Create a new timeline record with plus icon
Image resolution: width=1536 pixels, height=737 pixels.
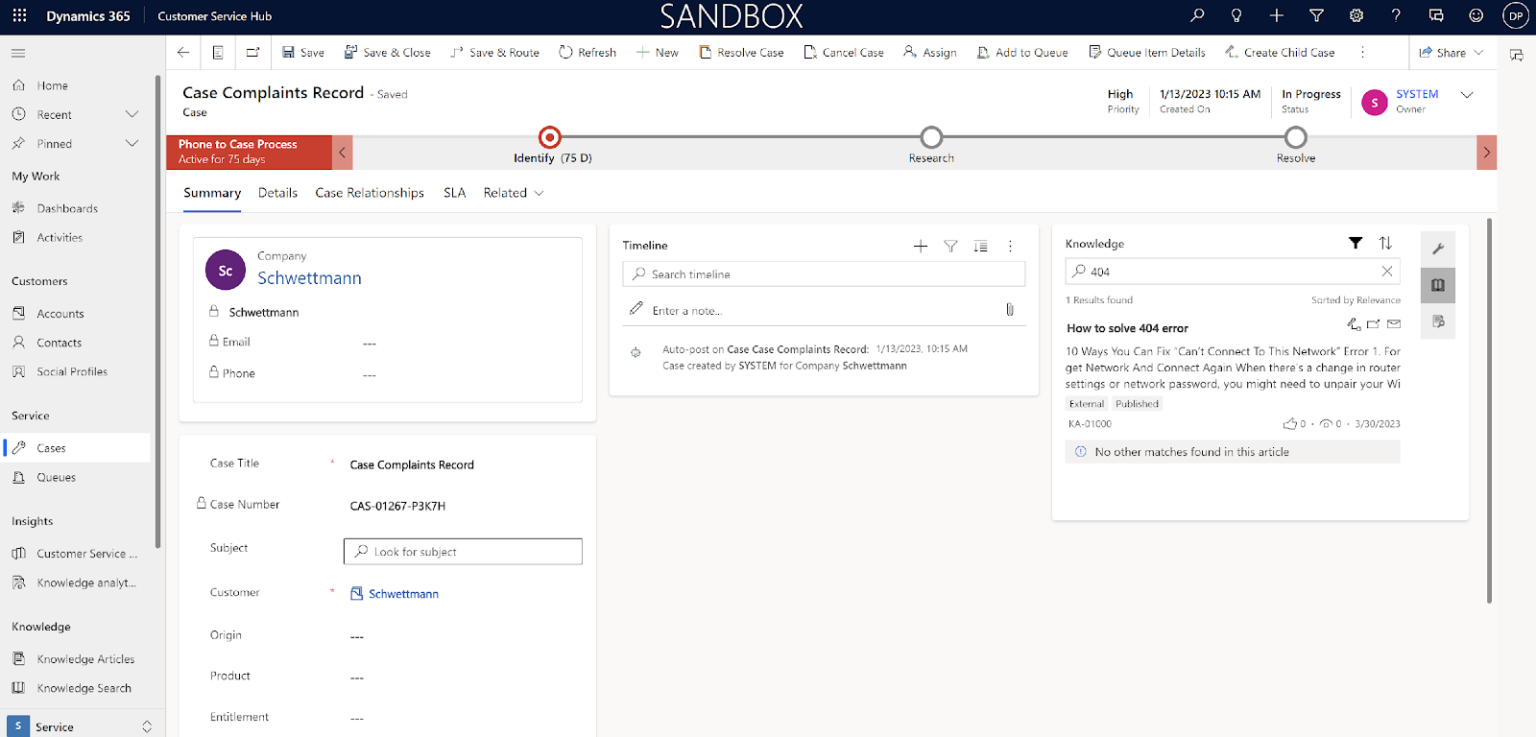click(x=920, y=245)
